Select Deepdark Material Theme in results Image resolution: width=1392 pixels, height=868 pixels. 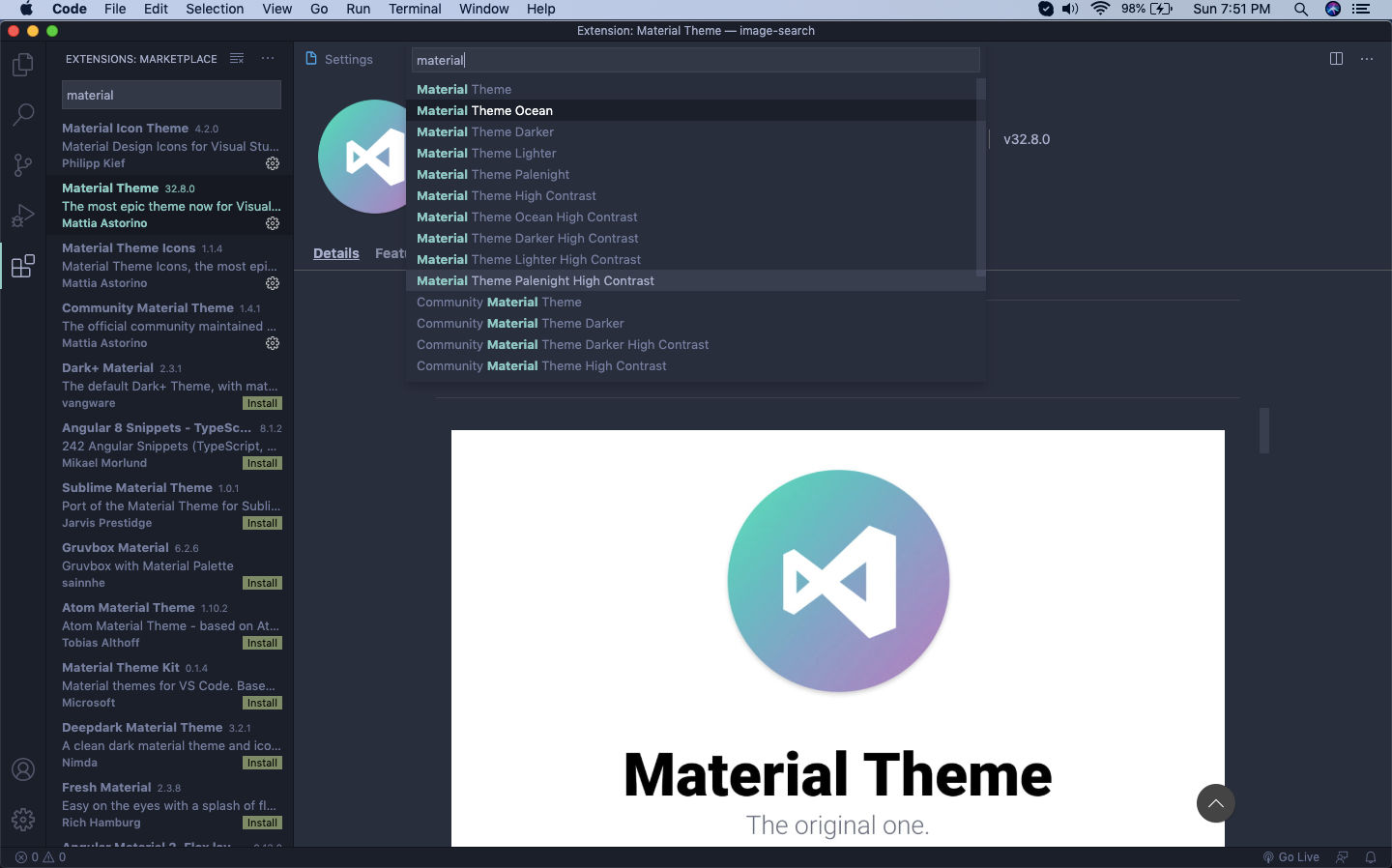[x=171, y=745]
